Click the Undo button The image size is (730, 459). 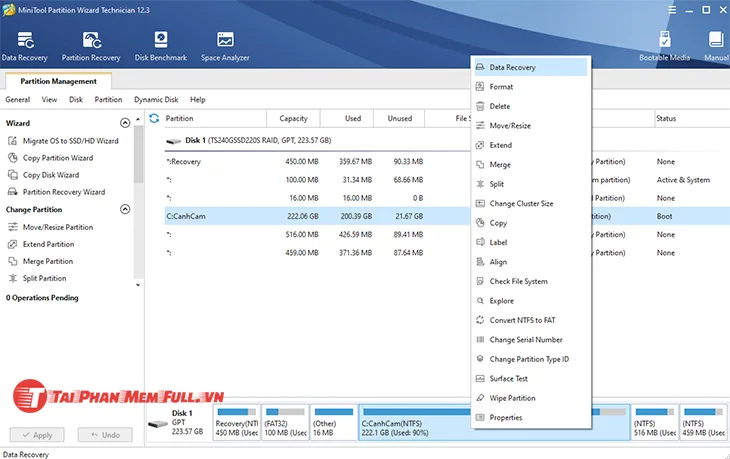[x=105, y=435]
